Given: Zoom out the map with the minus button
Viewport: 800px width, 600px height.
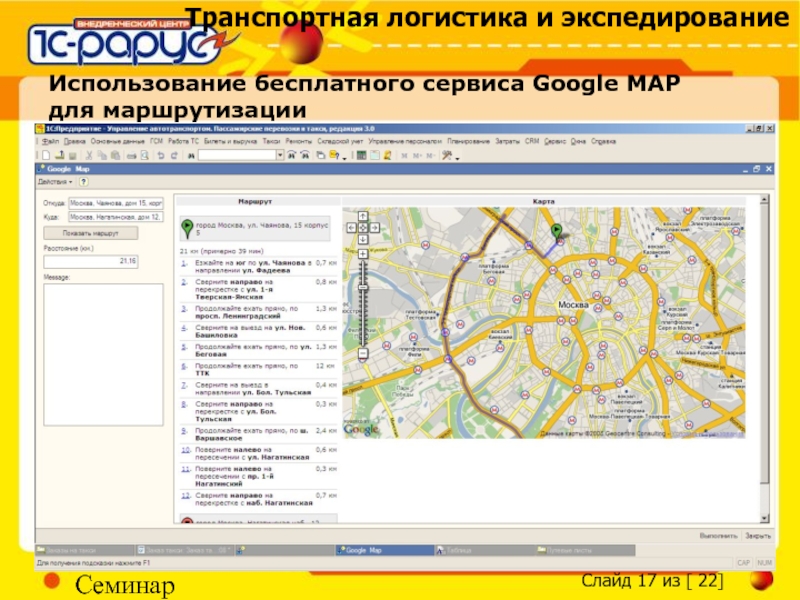Looking at the screenshot, I should tap(363, 353).
